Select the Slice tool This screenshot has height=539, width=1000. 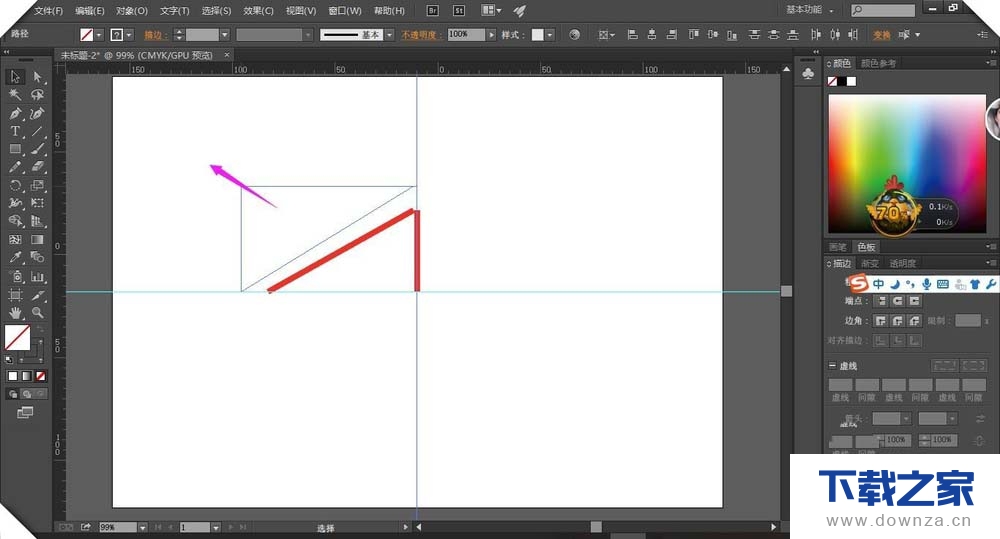[x=37, y=295]
